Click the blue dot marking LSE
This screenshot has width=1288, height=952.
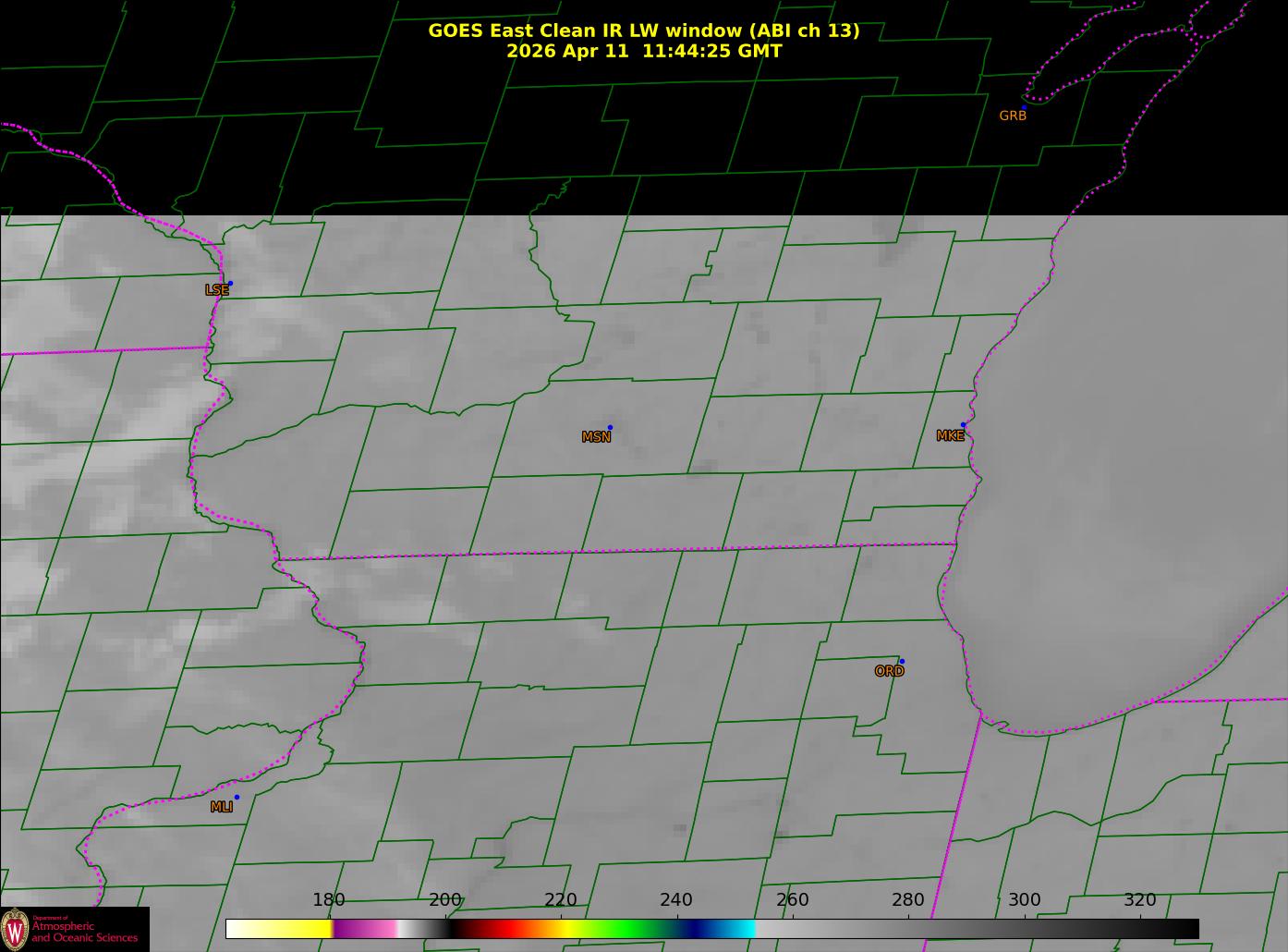[x=230, y=283]
